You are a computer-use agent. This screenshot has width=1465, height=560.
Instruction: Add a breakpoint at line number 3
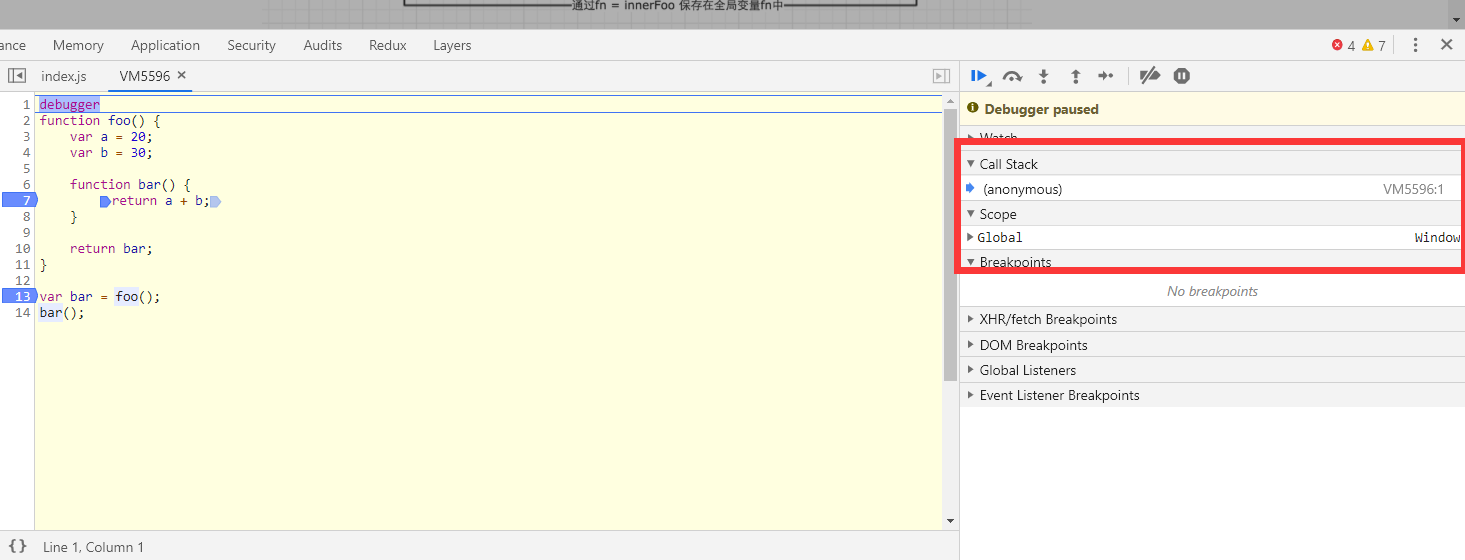pyautogui.click(x=26, y=137)
